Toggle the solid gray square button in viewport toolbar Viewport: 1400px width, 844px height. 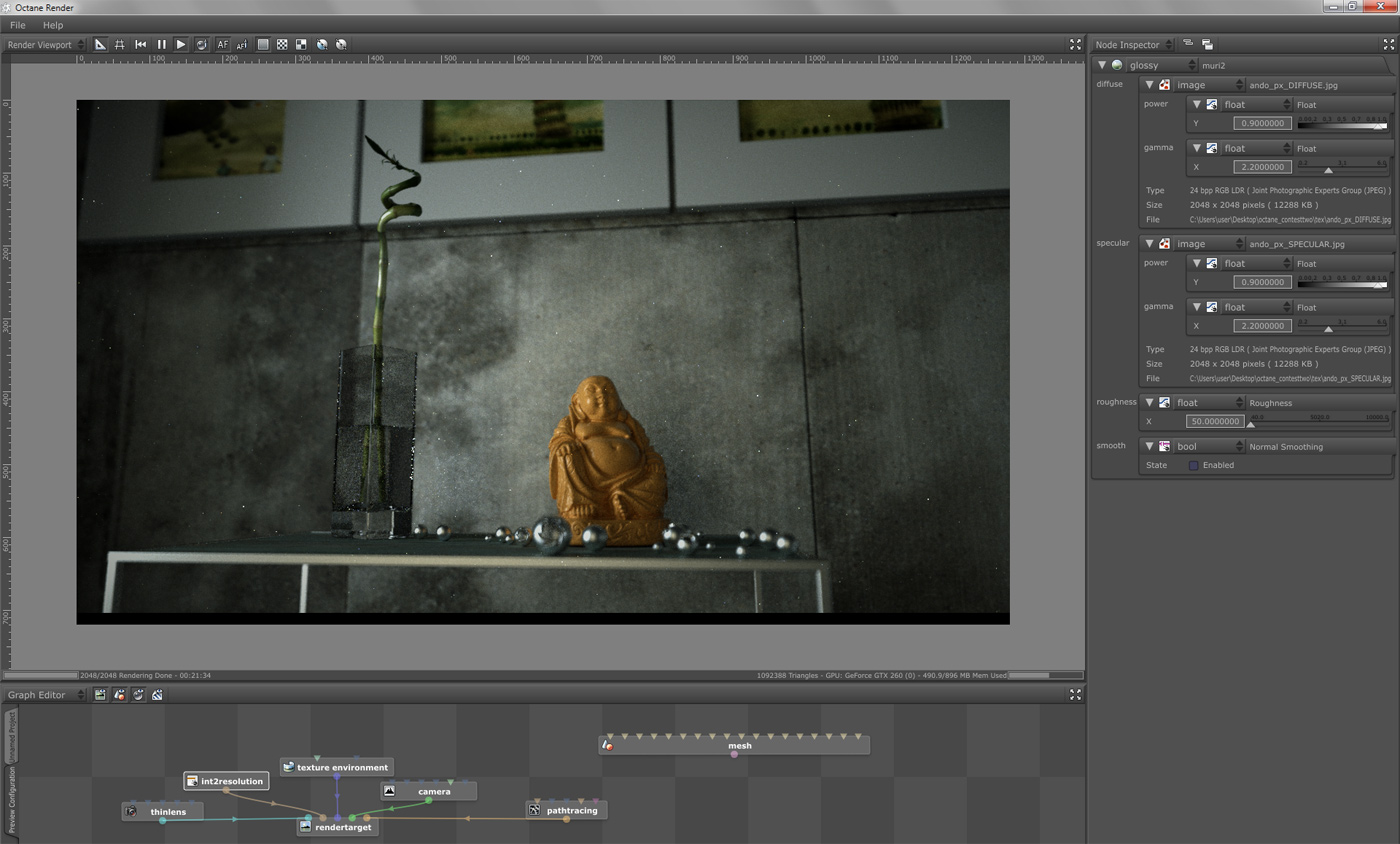click(263, 44)
